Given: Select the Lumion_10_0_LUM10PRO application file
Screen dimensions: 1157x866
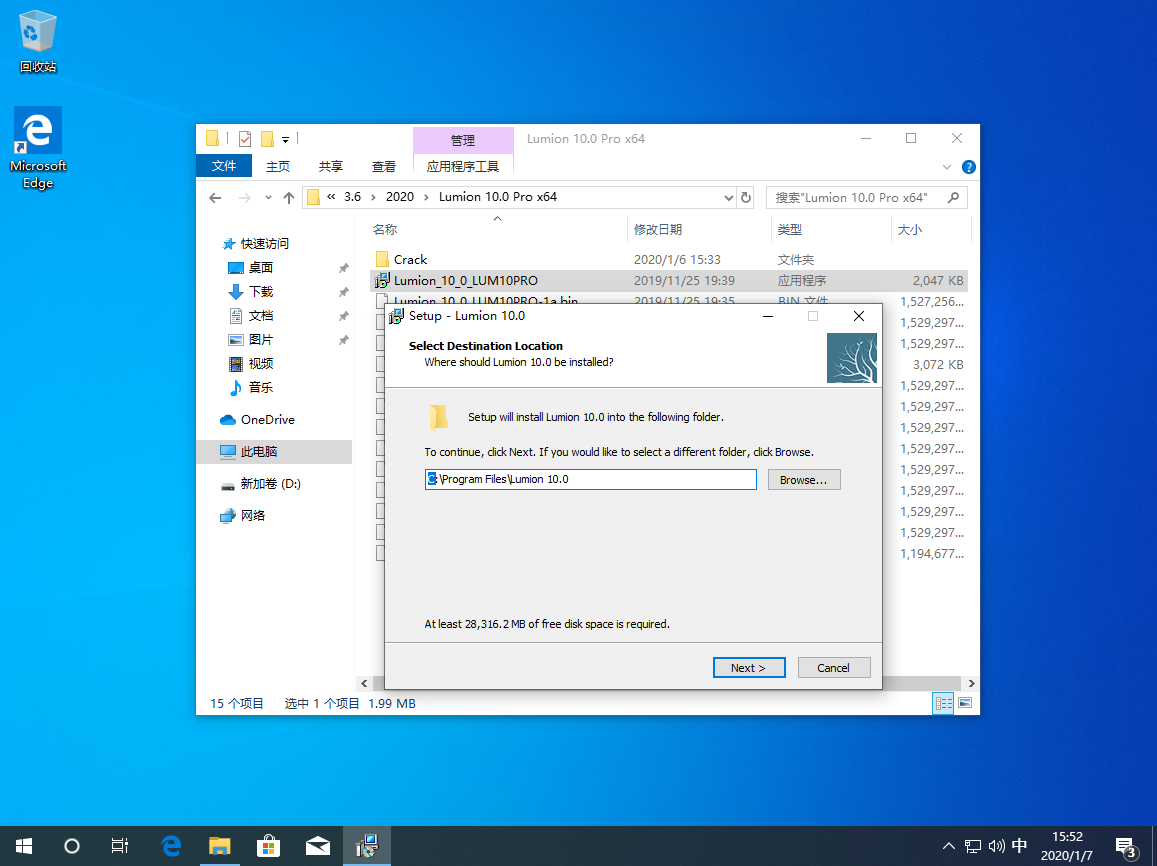Looking at the screenshot, I should [x=466, y=280].
